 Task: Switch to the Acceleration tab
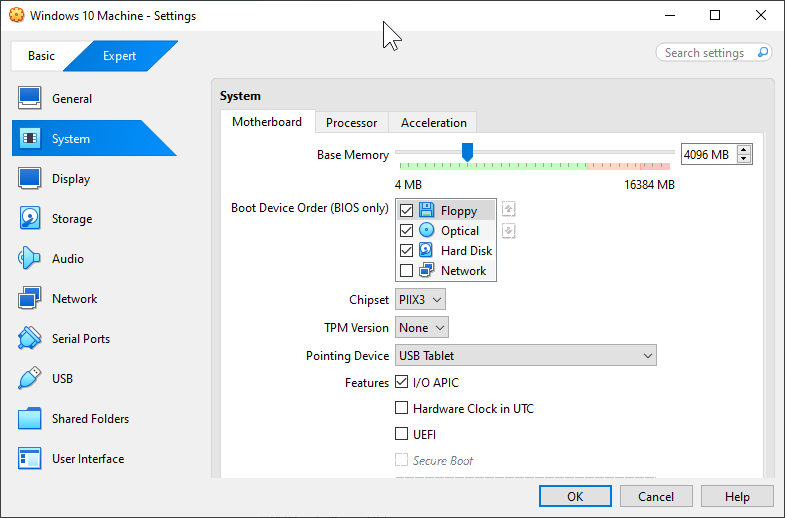pyautogui.click(x=433, y=123)
